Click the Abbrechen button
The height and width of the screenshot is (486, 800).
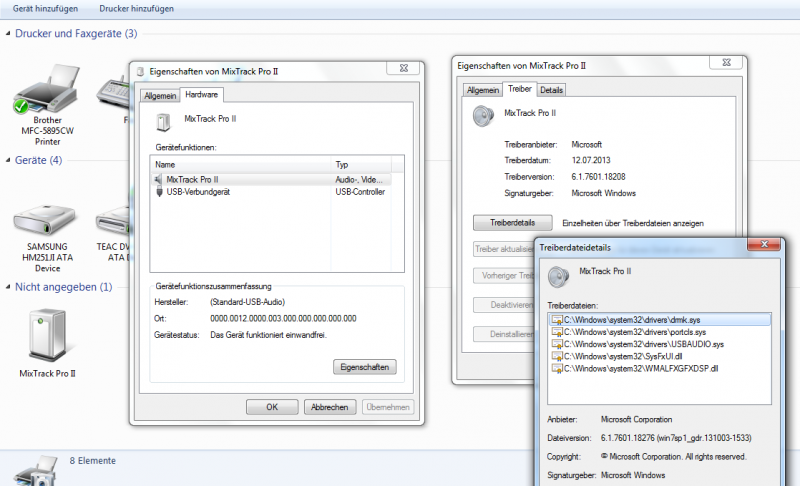330,407
